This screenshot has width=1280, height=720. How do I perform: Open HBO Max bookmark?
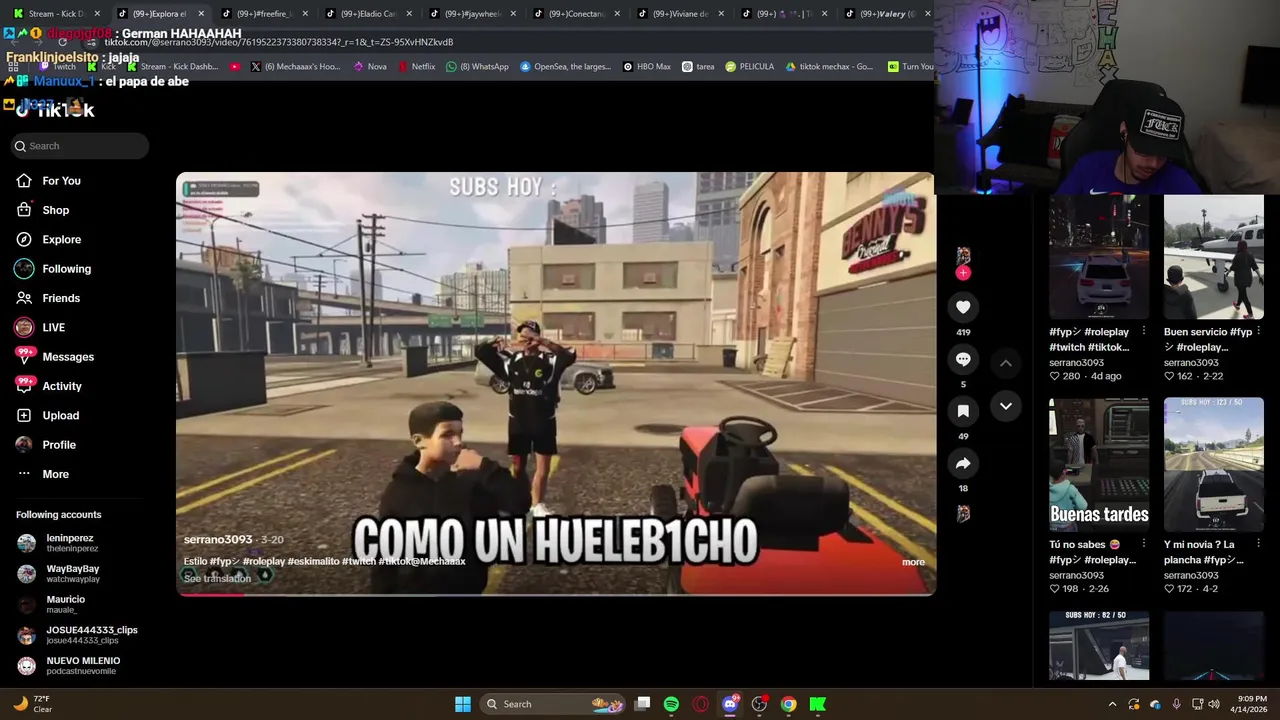tap(647, 67)
